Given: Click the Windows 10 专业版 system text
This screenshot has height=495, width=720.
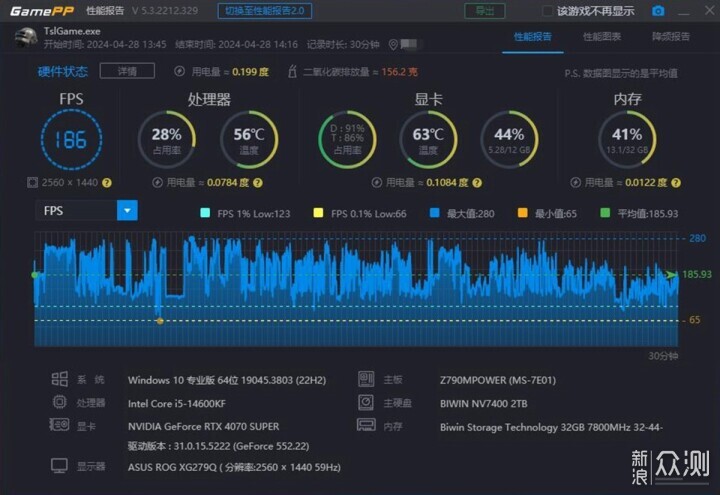Looking at the screenshot, I should click(x=227, y=380).
